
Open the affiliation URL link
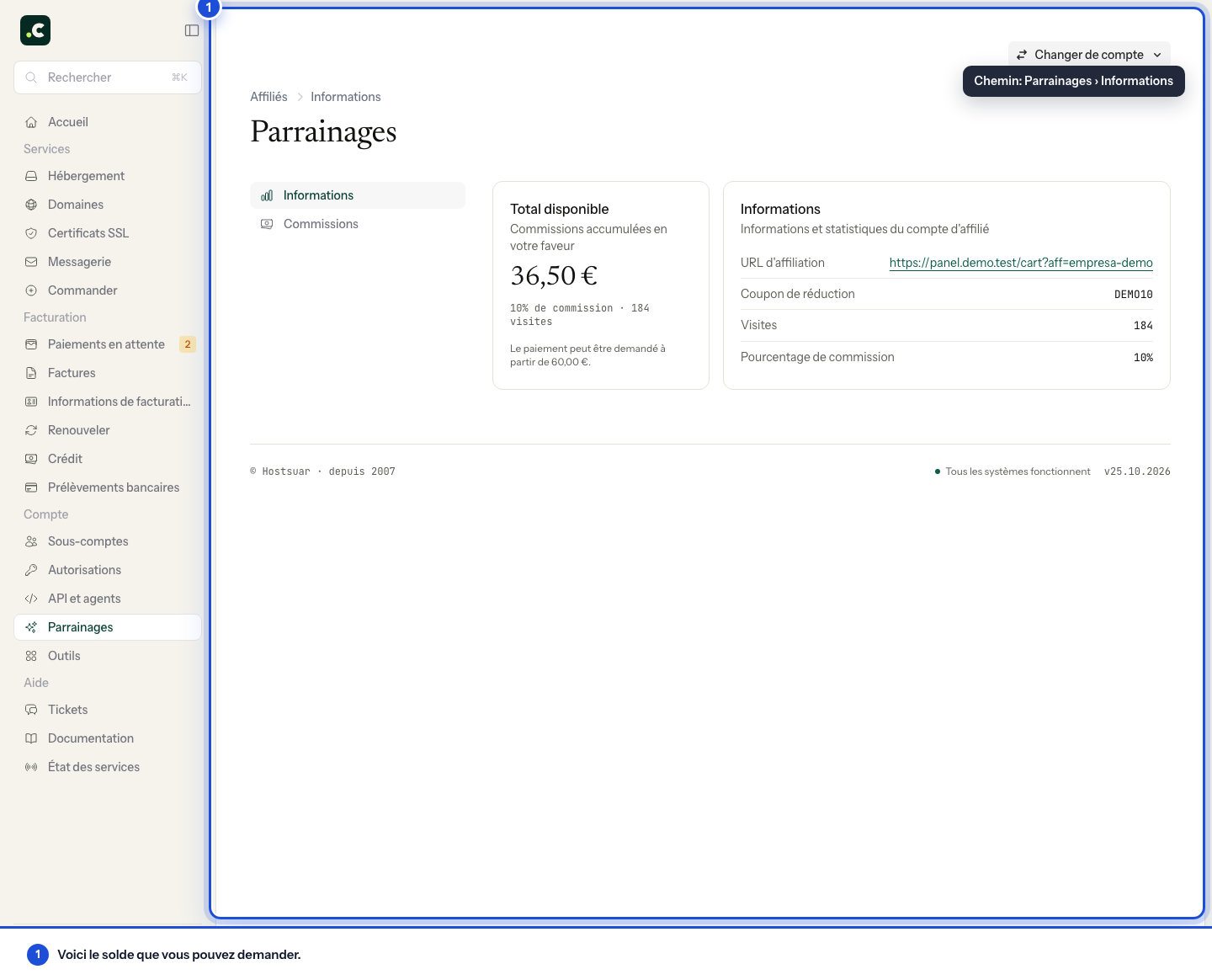[1021, 263]
